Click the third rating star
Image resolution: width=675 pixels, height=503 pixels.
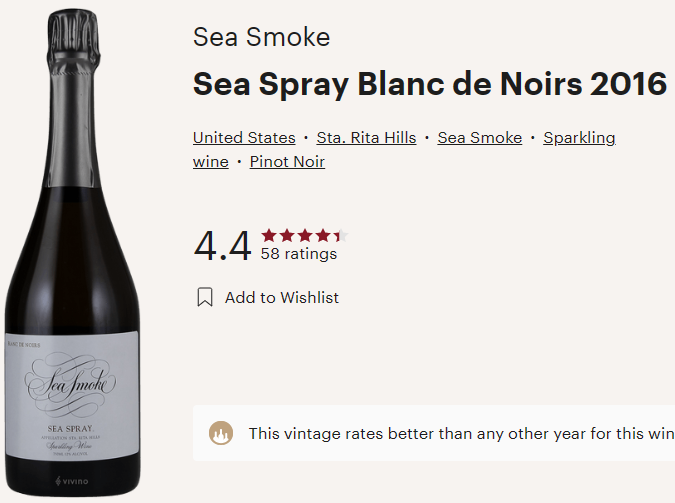pyautogui.click(x=303, y=236)
